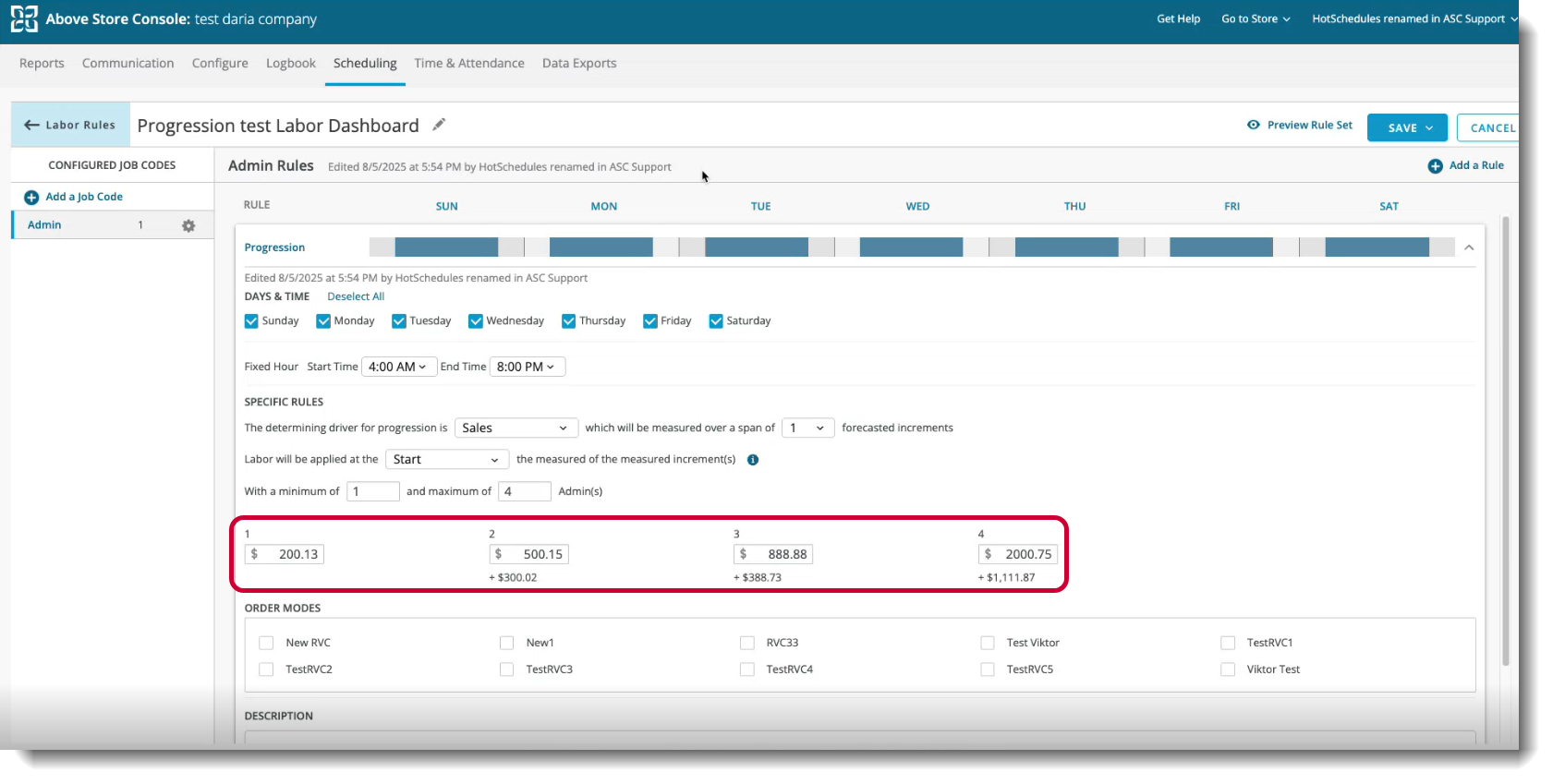Screen dimensions: 1553x784
Task: Click the back arrow to Labor Rules
Action: coord(32,125)
